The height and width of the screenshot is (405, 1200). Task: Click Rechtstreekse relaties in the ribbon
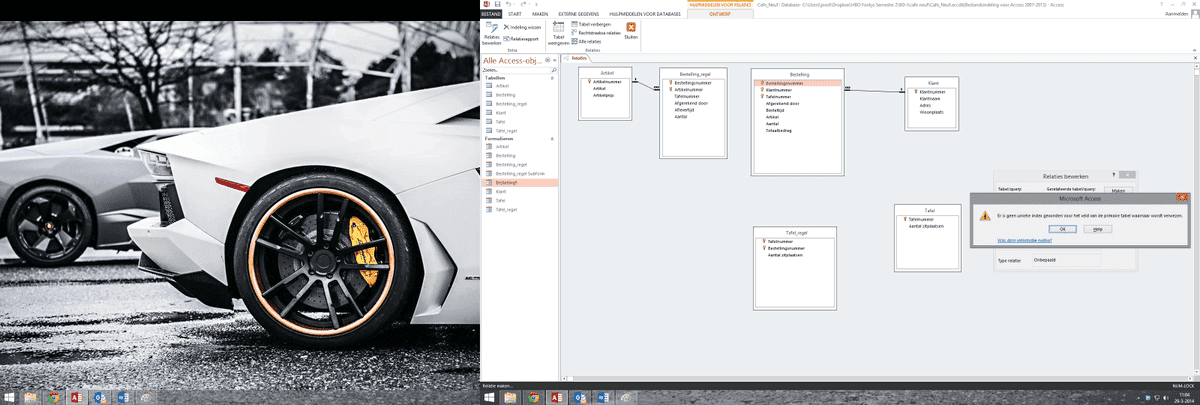(x=597, y=32)
